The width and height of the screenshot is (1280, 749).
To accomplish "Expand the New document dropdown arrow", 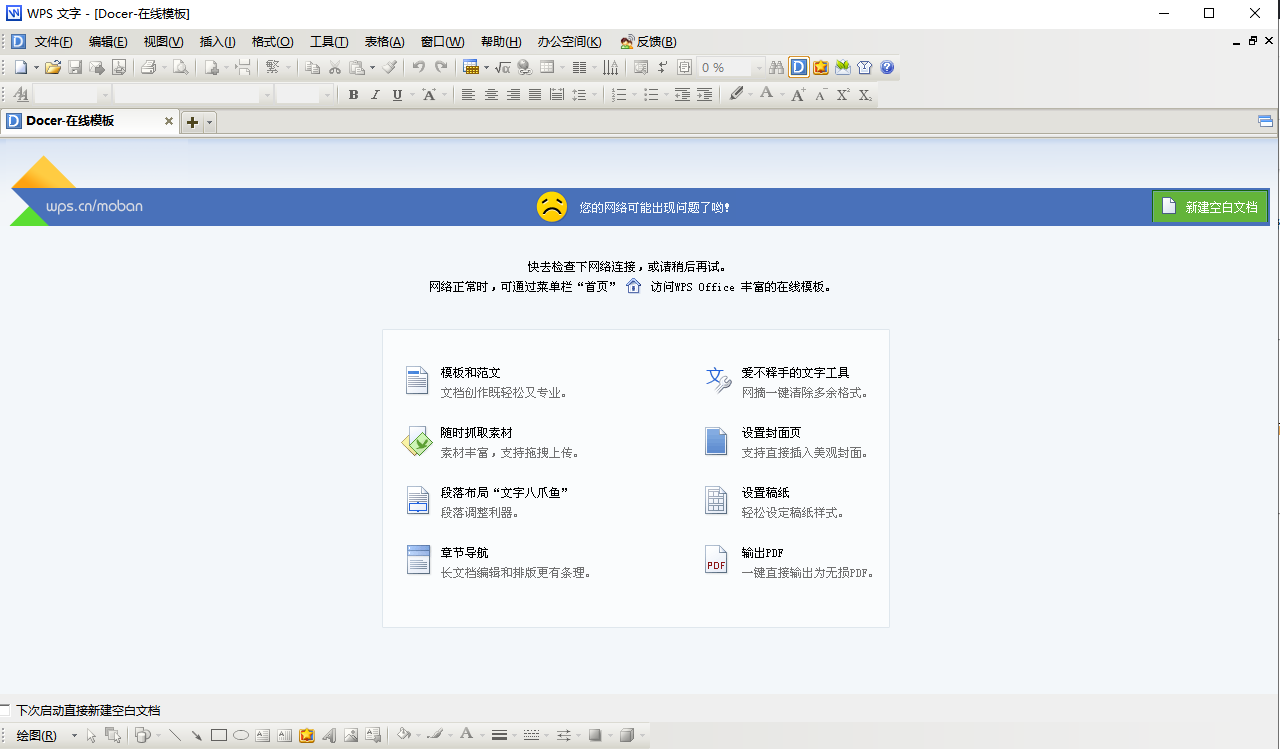I will [36, 67].
